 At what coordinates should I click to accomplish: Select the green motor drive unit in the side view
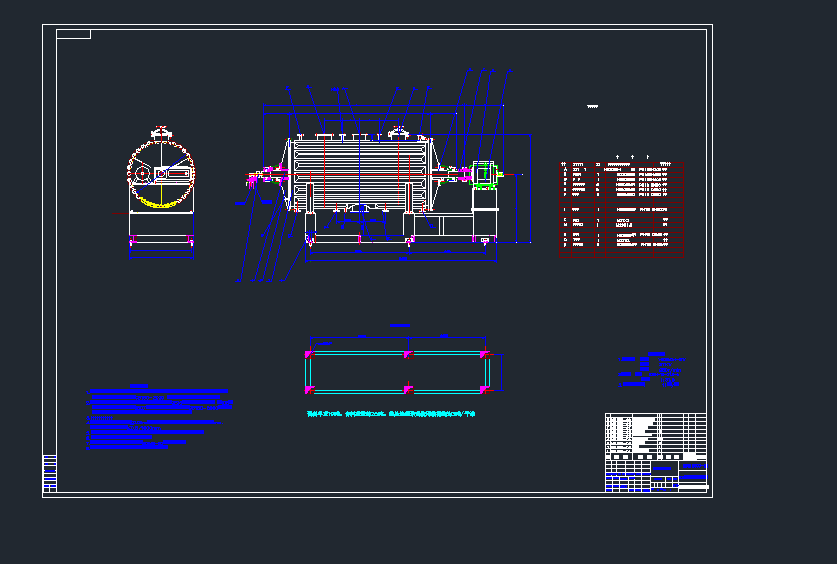click(x=484, y=174)
